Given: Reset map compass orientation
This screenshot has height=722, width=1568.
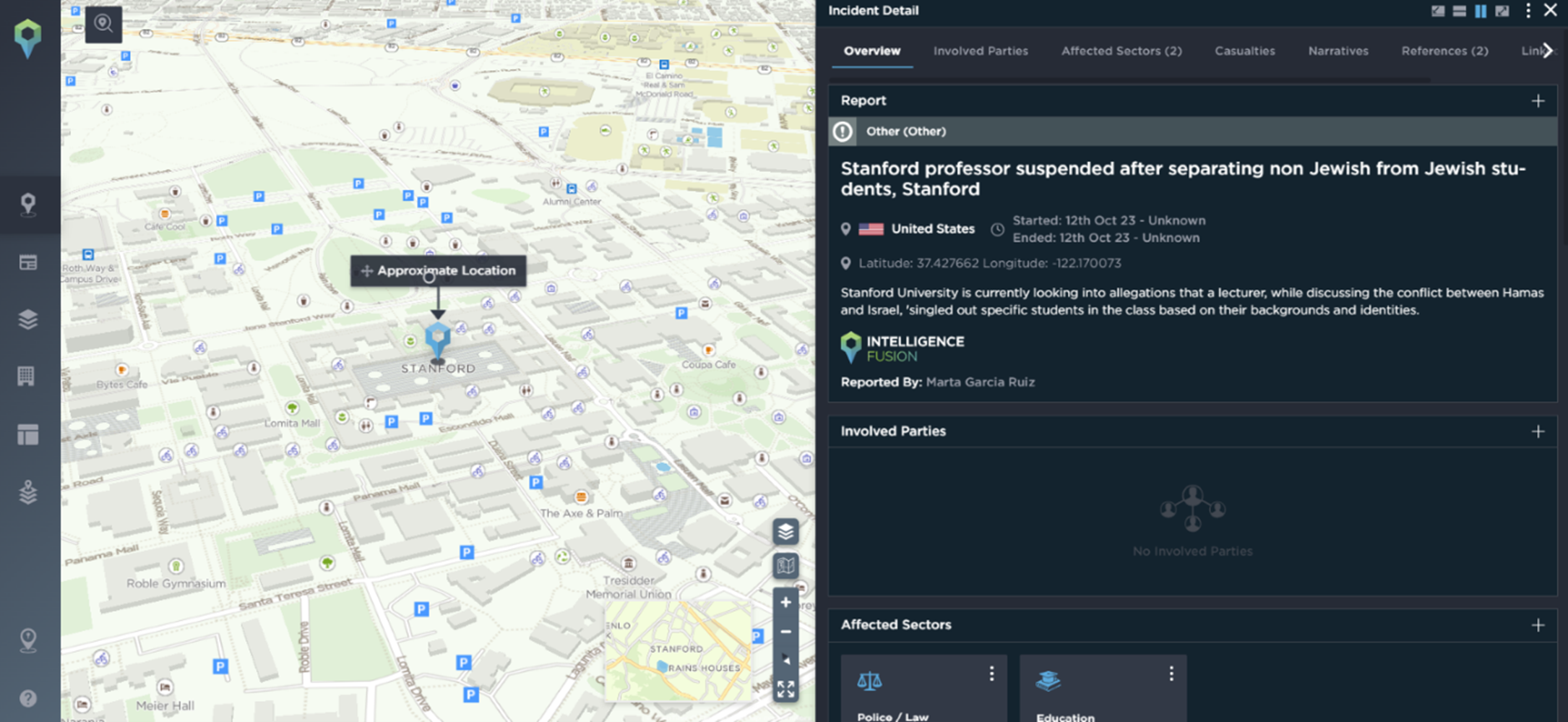Looking at the screenshot, I should pos(785,659).
